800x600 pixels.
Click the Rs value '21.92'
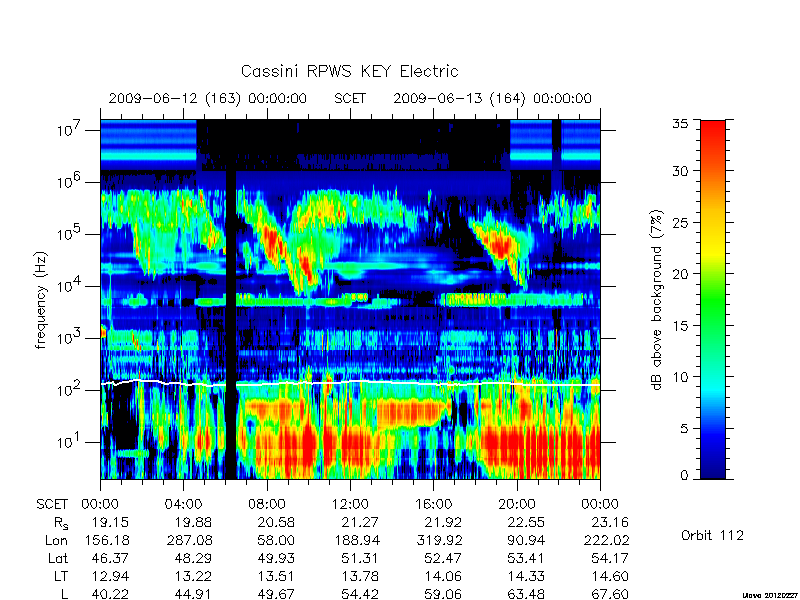point(443,522)
